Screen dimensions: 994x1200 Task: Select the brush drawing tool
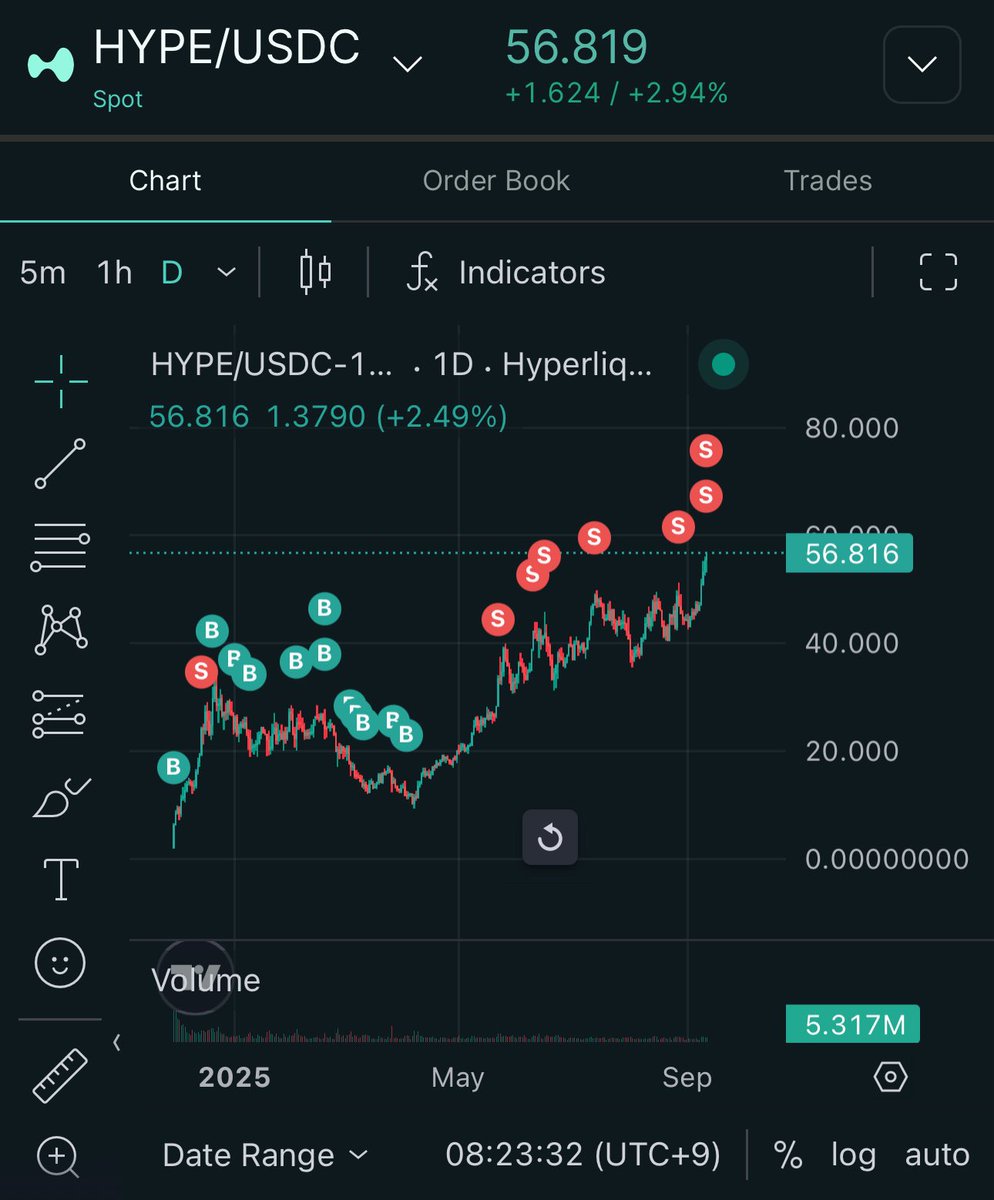click(x=61, y=798)
